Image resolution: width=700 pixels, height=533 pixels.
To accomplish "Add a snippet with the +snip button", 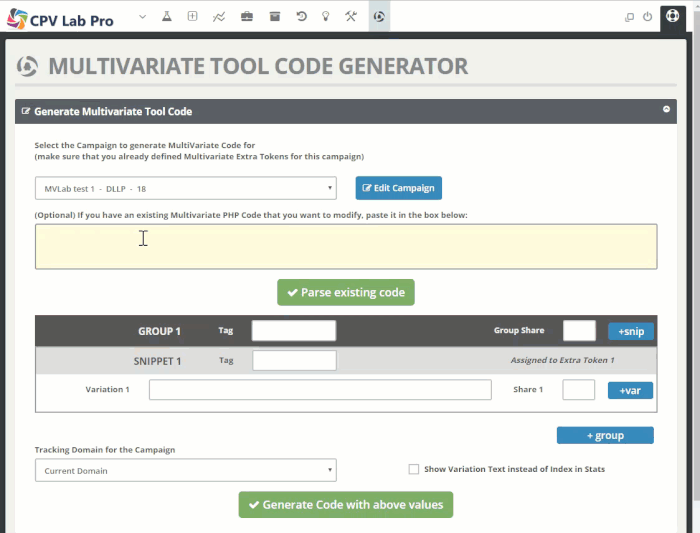I will pyautogui.click(x=631, y=331).
